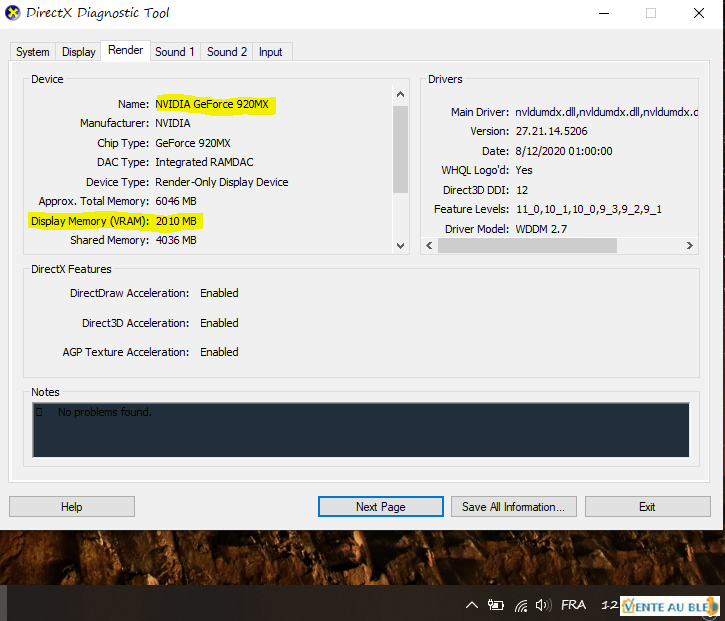Click WHQL Logo'd value 'Yes'

pos(524,170)
